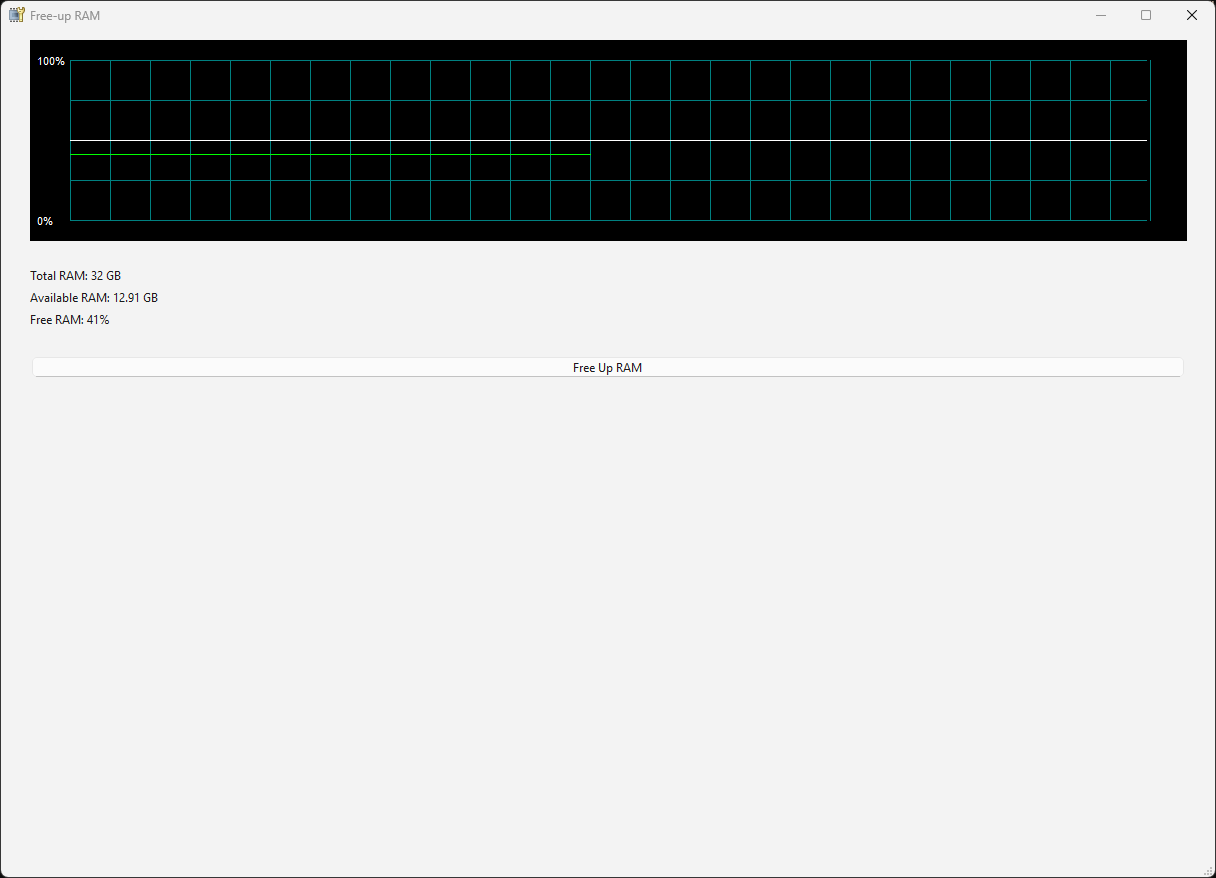Minimize the Free-up RAM window
This screenshot has width=1216, height=878.
(x=1101, y=15)
